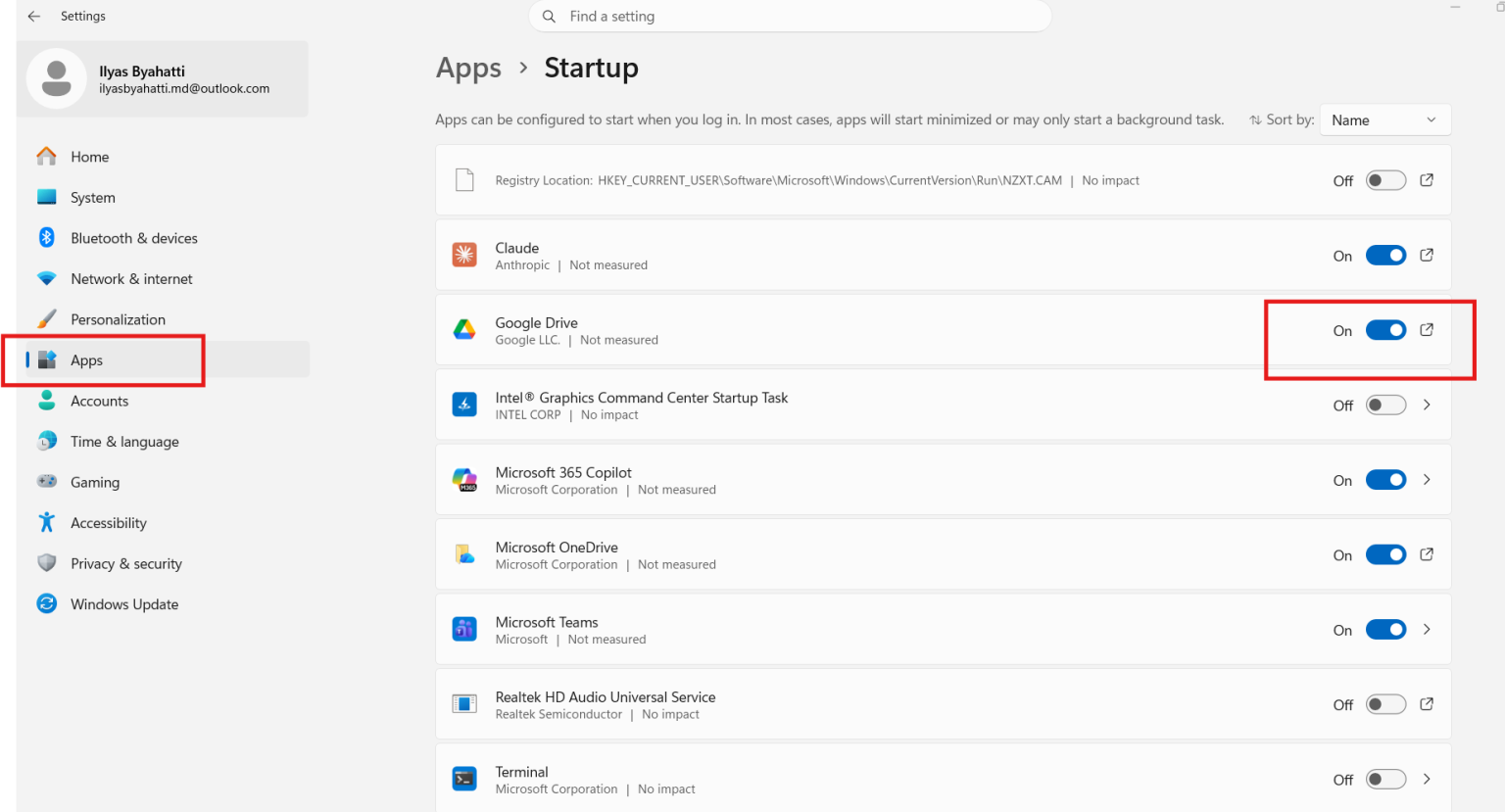The image size is (1505, 812).
Task: Expand Terminal entry chevron
Action: coord(1427,779)
